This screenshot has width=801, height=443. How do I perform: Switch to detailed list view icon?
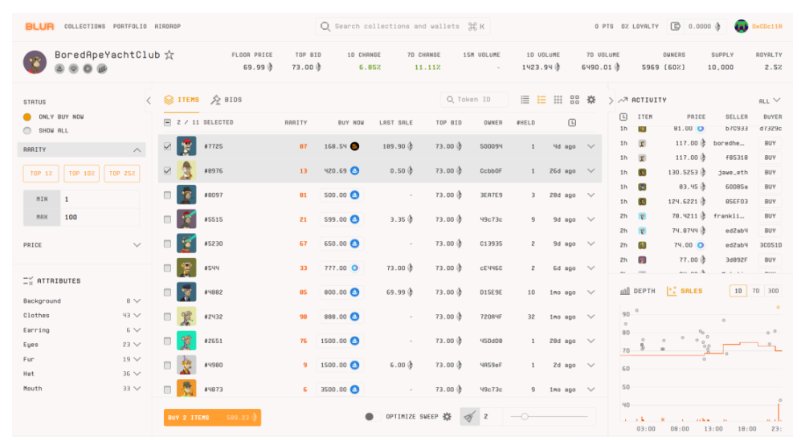(541, 100)
